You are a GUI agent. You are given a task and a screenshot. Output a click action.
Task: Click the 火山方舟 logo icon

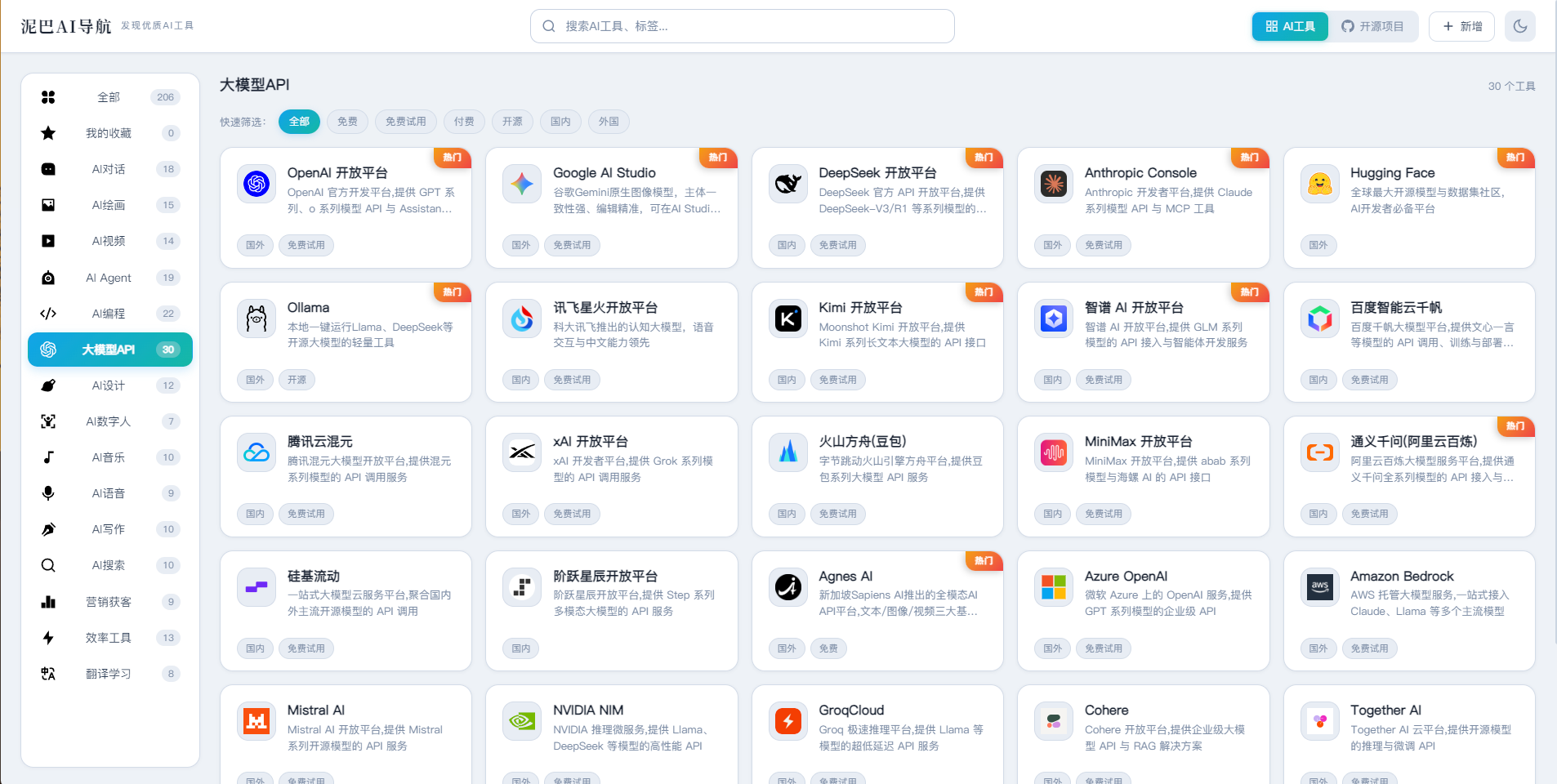(x=788, y=452)
